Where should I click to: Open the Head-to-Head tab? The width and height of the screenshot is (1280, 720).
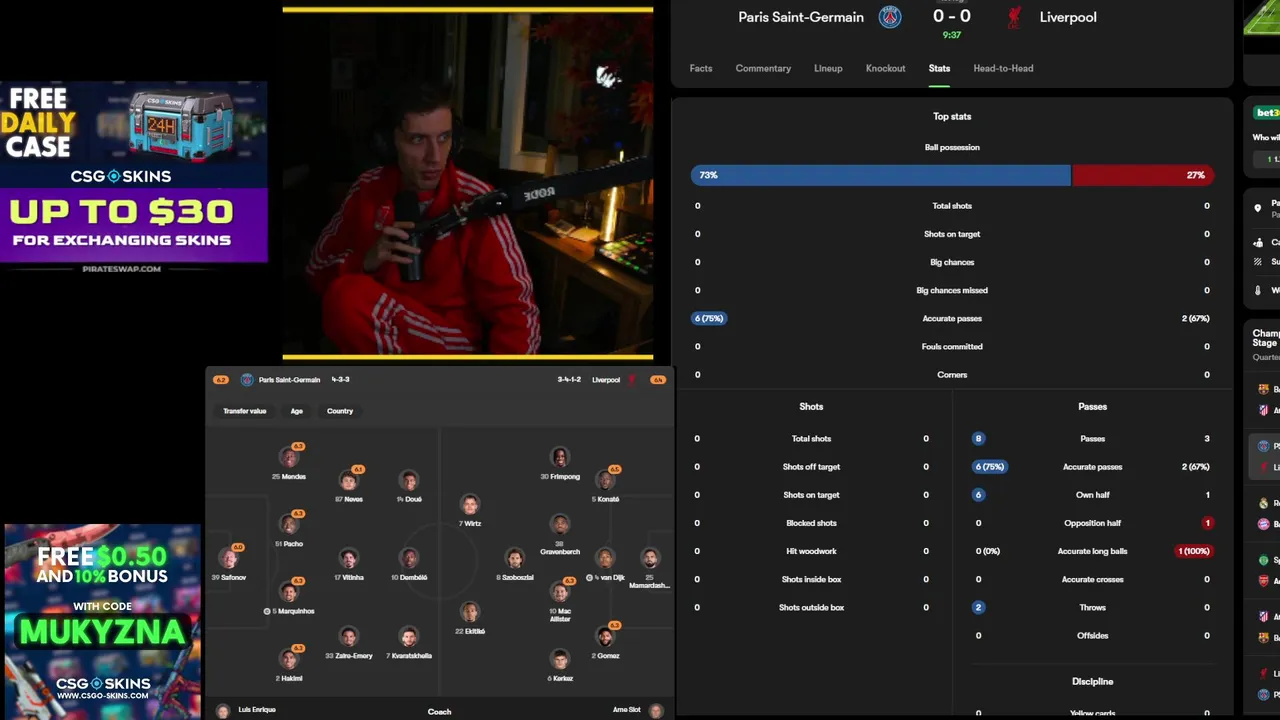tap(1003, 68)
